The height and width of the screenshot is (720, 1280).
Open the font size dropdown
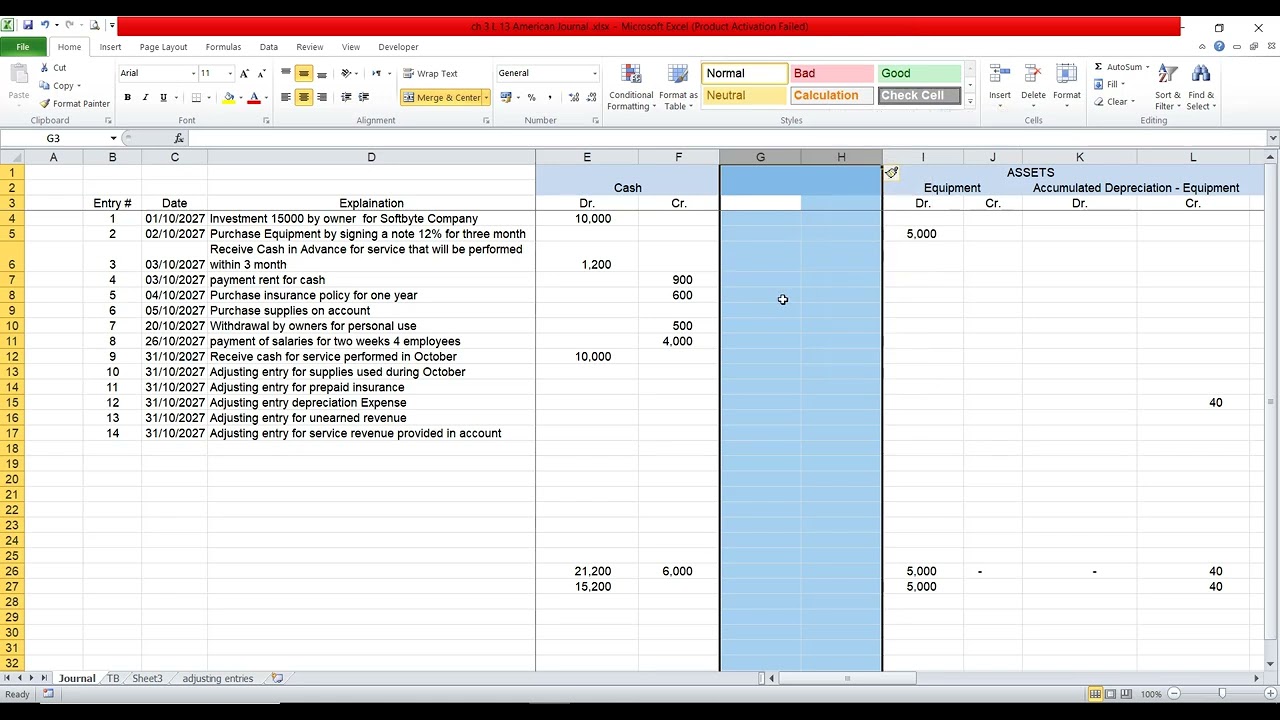[229, 73]
